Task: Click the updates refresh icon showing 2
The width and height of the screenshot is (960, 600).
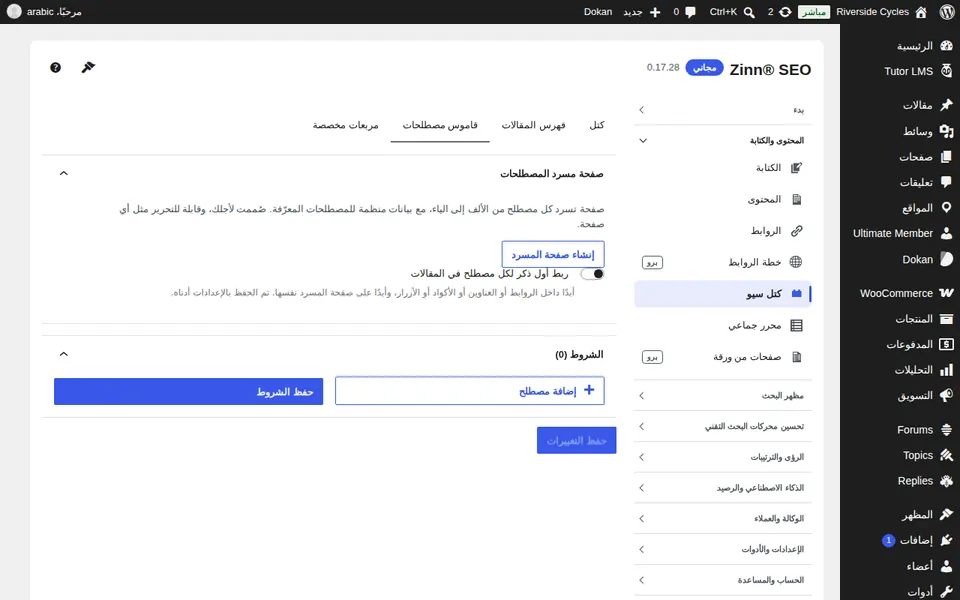Action: point(785,12)
